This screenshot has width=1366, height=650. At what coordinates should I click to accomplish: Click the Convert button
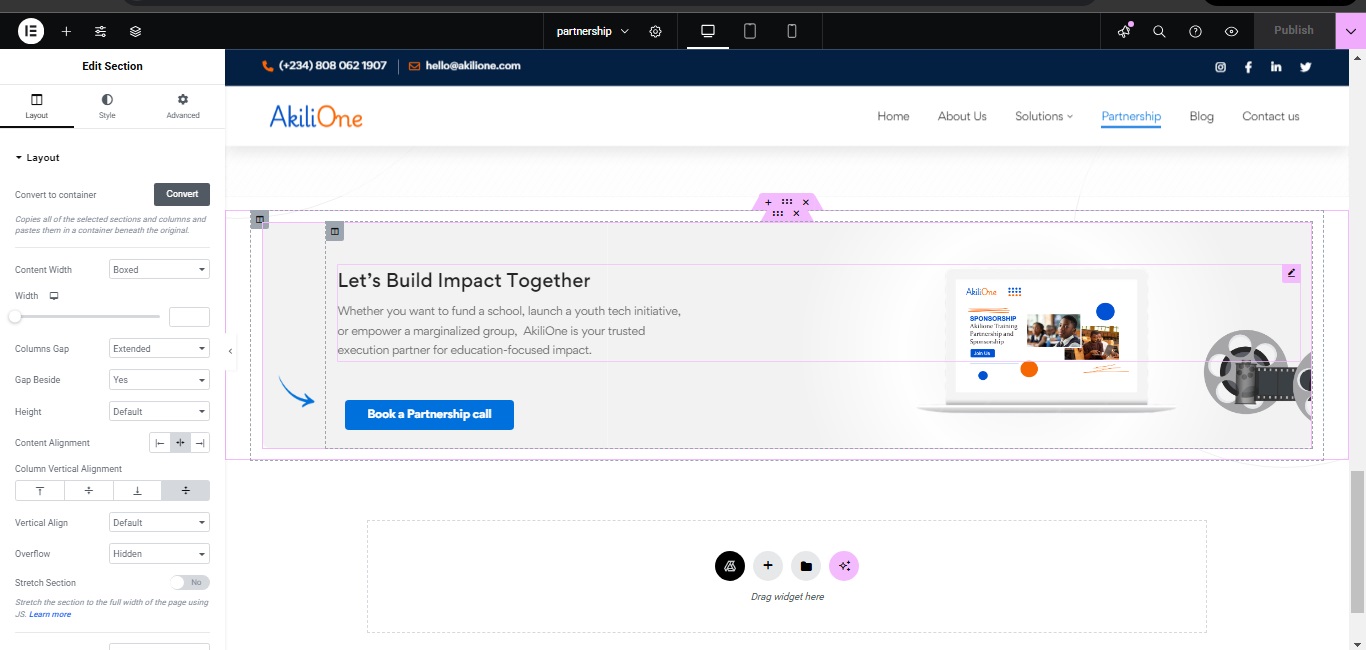point(182,194)
